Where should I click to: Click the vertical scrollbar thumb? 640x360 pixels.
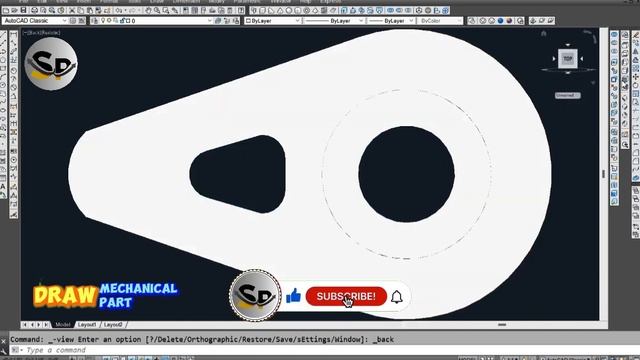click(603, 174)
